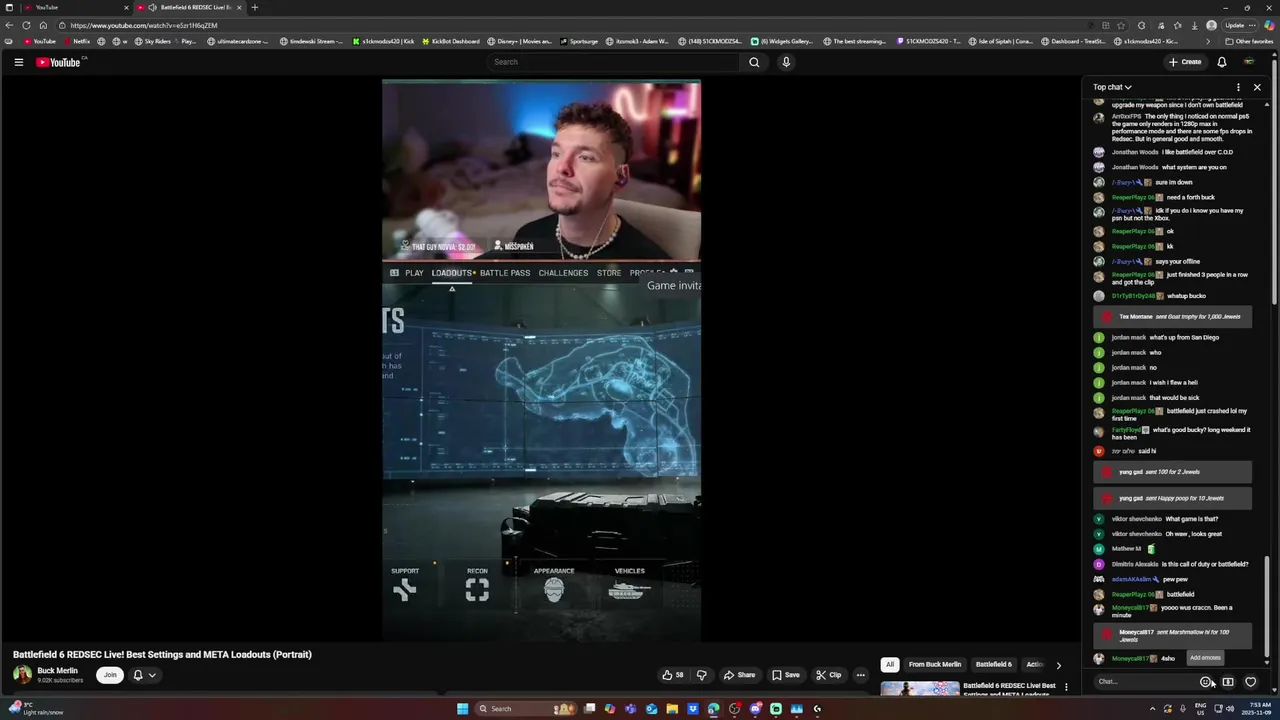Open a new browser tab
The height and width of the screenshot is (720, 1280).
254,7
